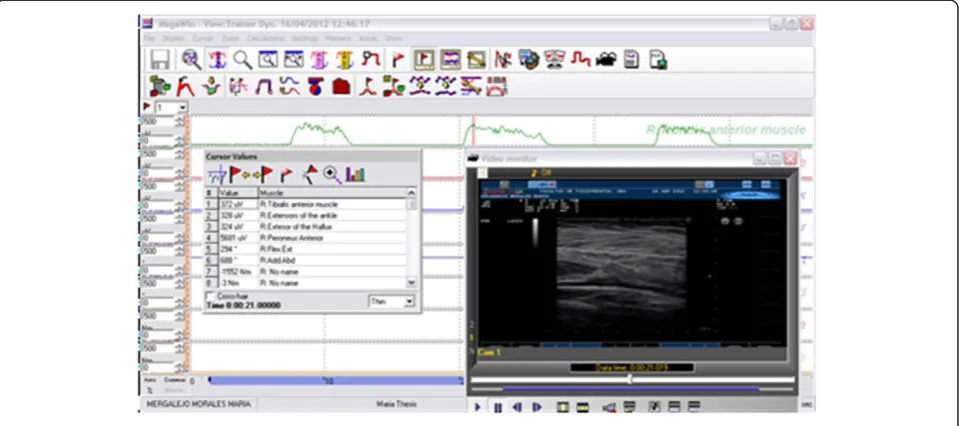Viewport: 961px width, 426px height.
Task: Click the blue timeline scroll bar under the graphs
Action: [x=336, y=381]
